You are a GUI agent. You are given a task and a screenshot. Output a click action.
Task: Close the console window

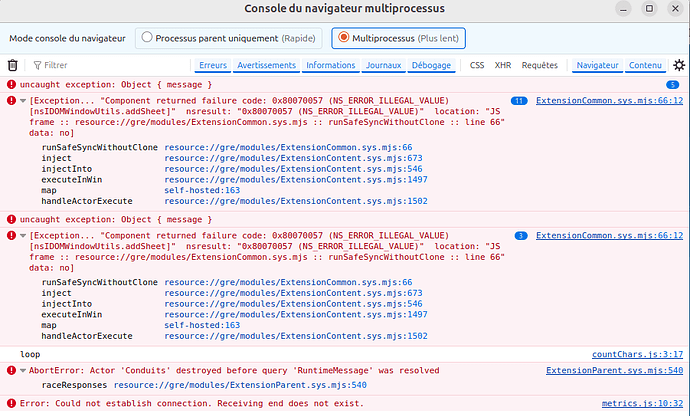point(675,8)
